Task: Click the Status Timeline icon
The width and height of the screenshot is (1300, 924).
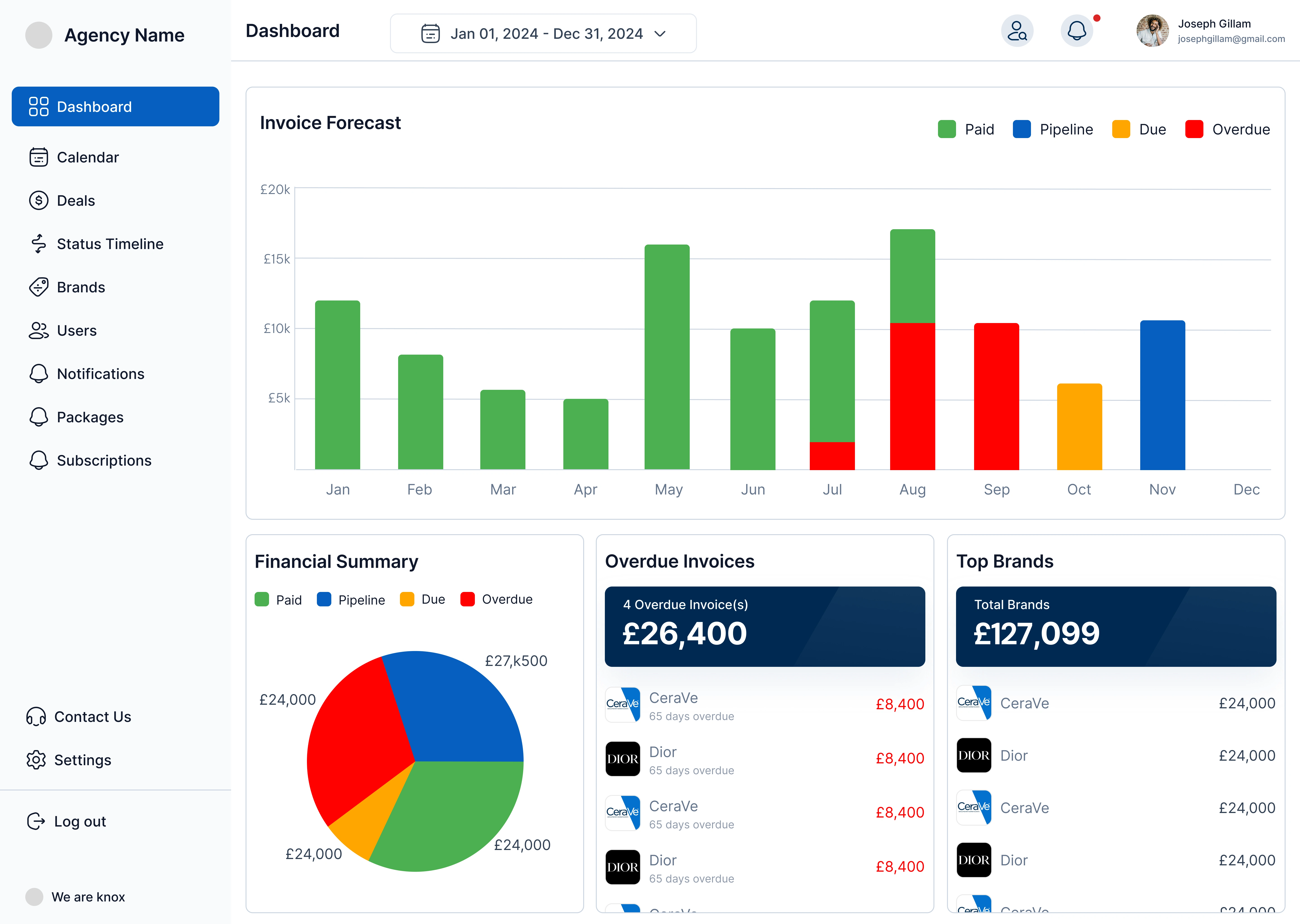Action: (39, 243)
